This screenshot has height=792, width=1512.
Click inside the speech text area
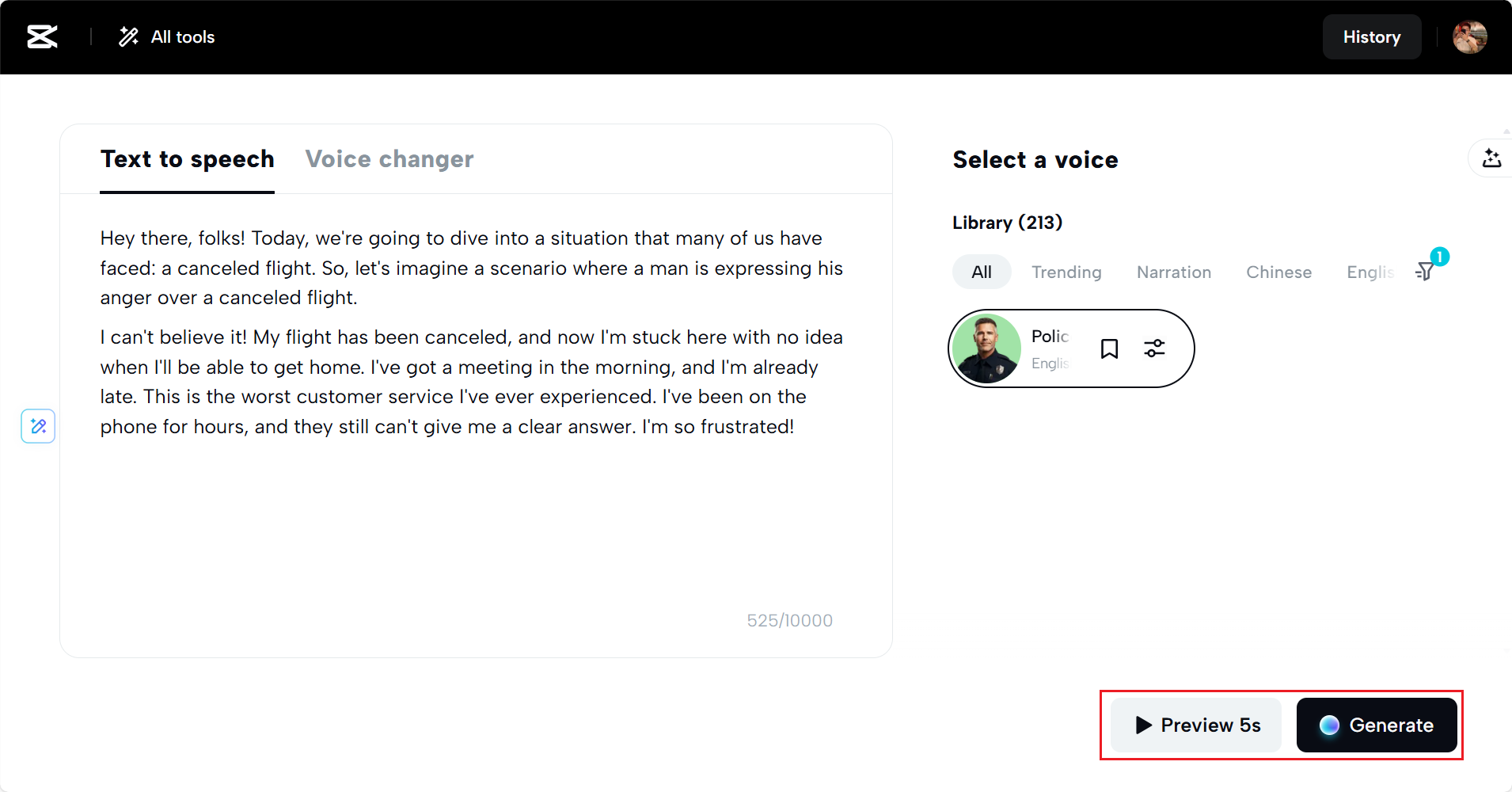pos(475,515)
